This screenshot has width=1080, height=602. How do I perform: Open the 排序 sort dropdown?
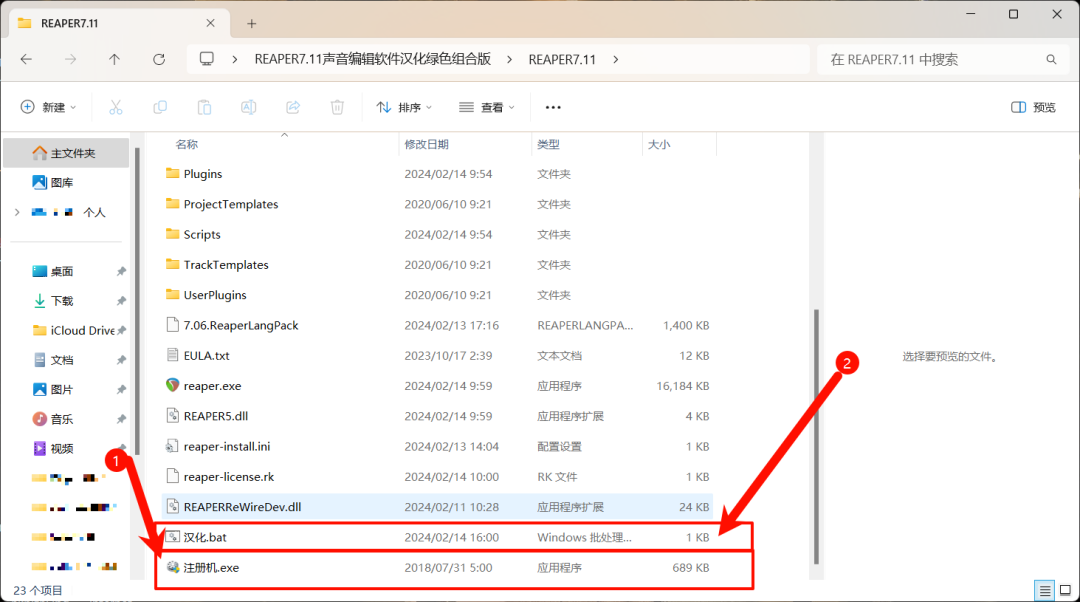click(x=404, y=107)
